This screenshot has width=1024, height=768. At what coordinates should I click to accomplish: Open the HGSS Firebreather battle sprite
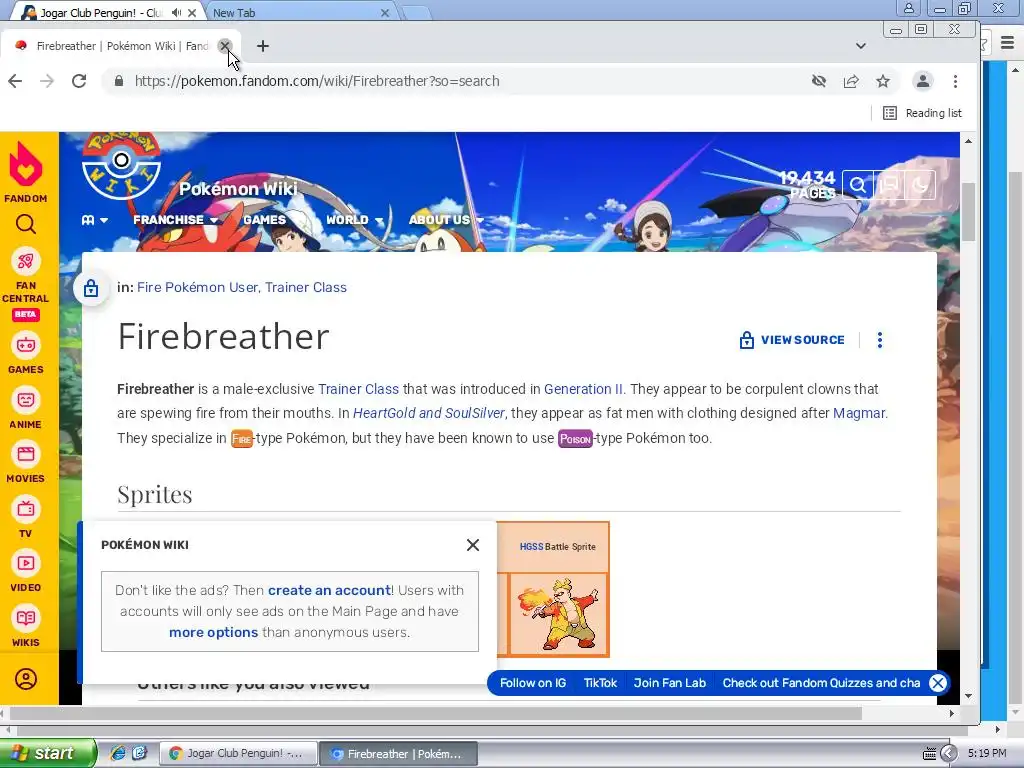(558, 614)
